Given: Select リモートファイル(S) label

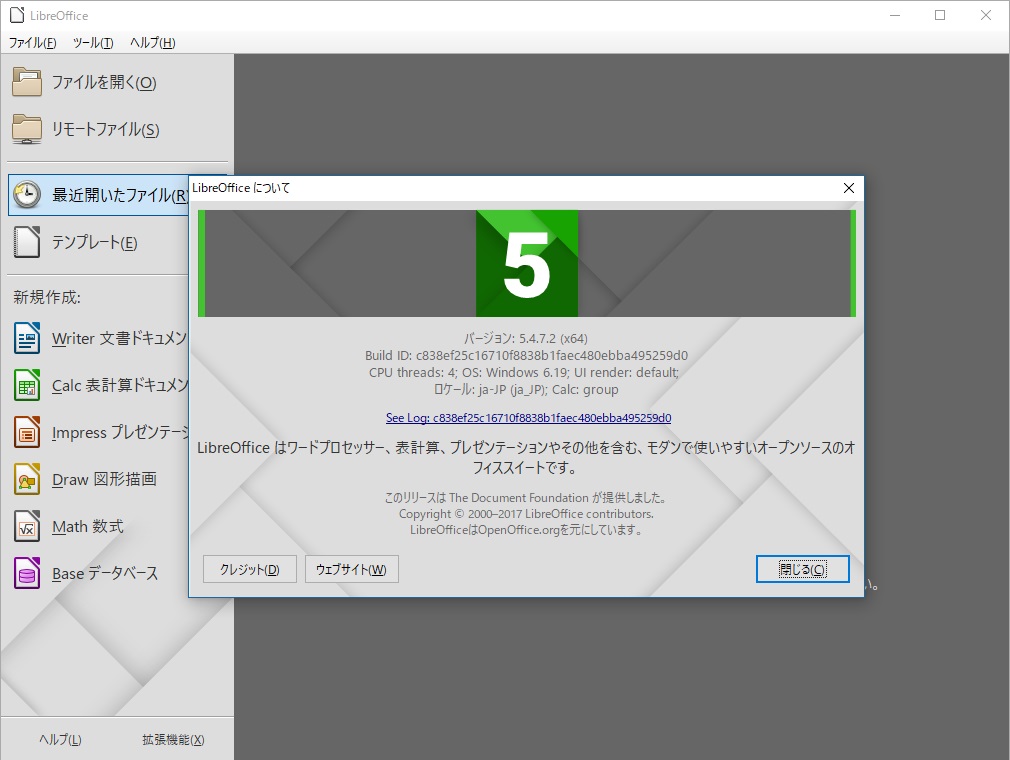Looking at the screenshot, I should pos(106,129).
